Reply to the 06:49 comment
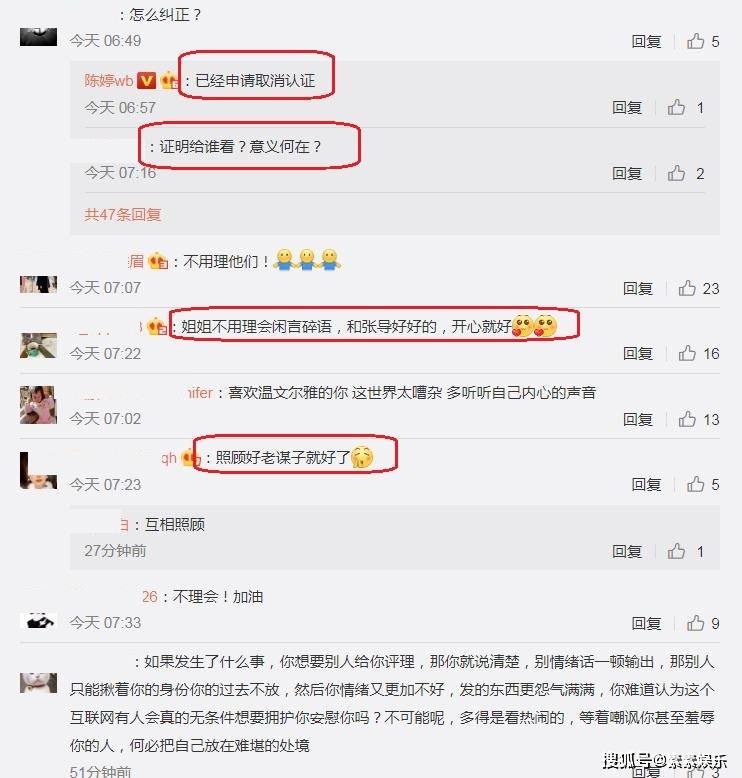 (646, 41)
